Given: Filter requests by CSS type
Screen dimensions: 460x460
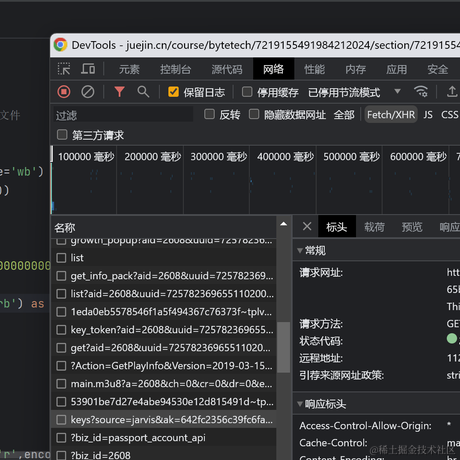Looking at the screenshot, I should pyautogui.click(x=450, y=115).
